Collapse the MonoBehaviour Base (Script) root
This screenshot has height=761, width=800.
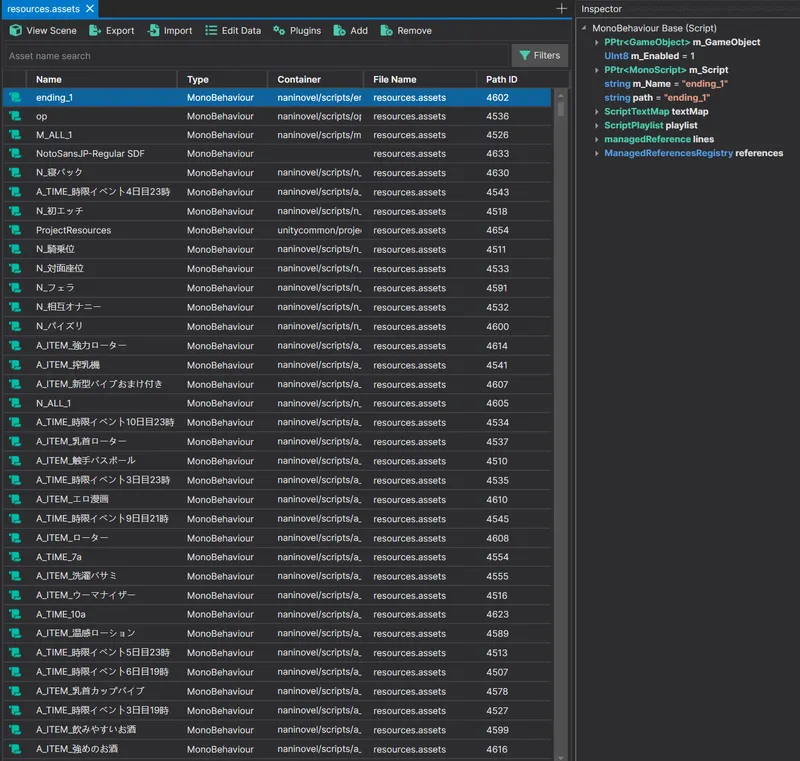pos(584,28)
